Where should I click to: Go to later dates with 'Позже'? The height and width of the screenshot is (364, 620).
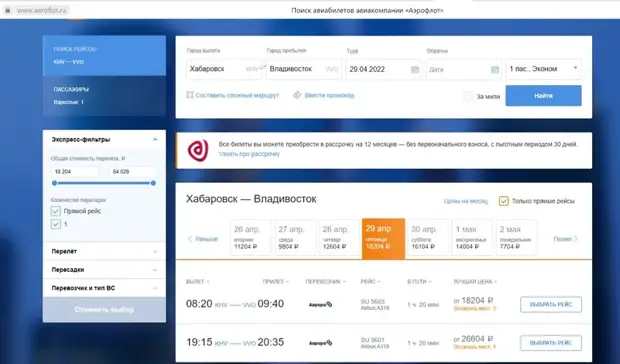[566, 239]
